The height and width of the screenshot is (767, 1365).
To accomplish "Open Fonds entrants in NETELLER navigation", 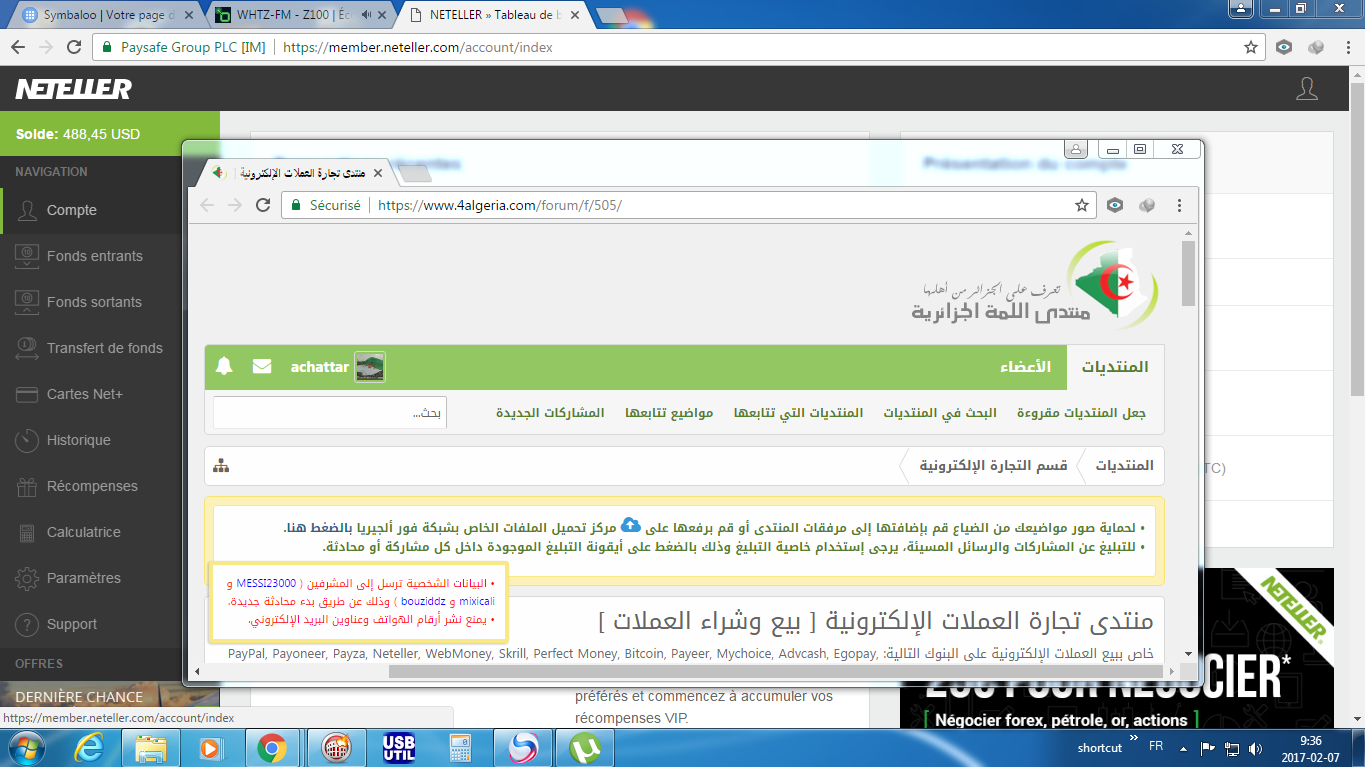I will pos(94,256).
